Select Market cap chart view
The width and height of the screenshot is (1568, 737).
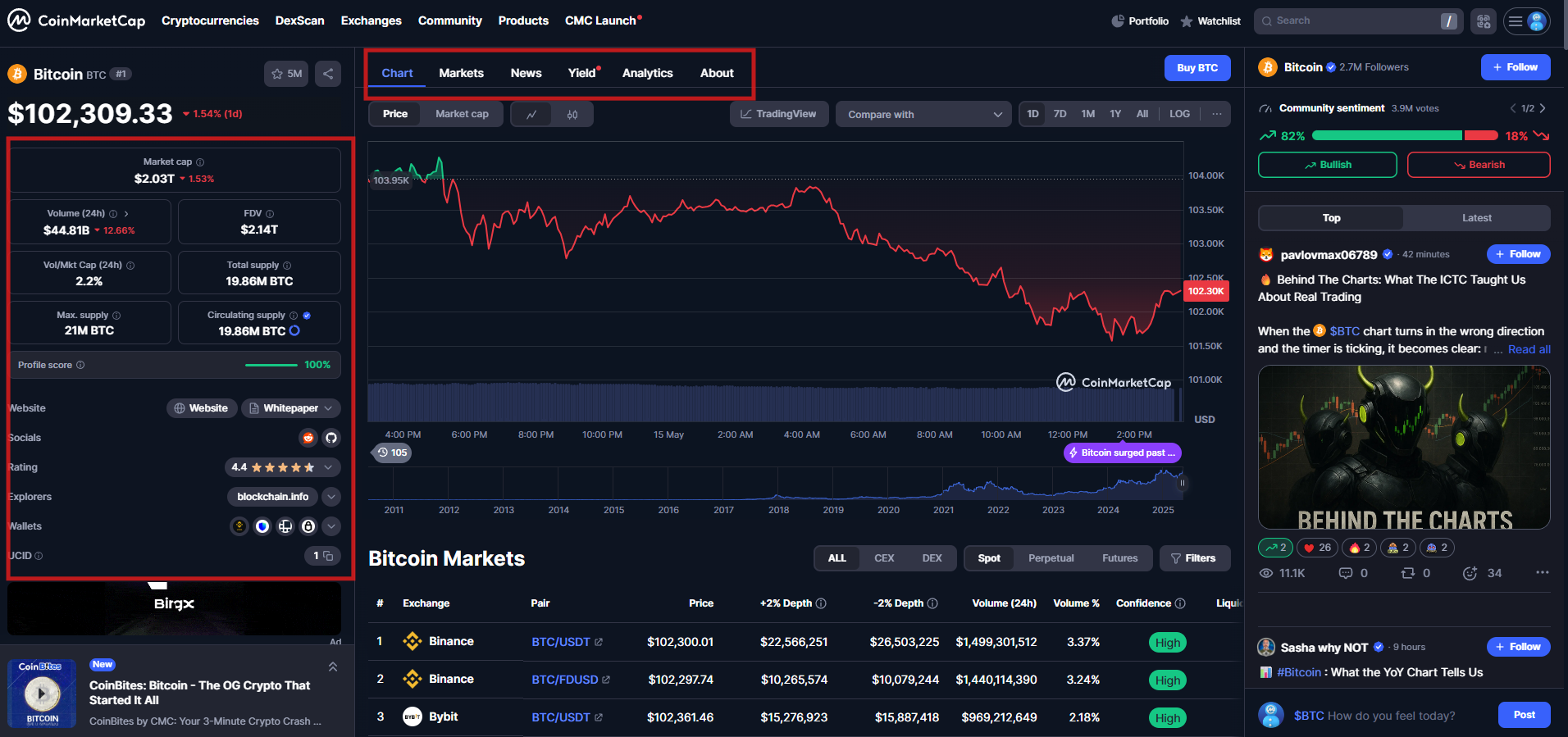(x=462, y=114)
